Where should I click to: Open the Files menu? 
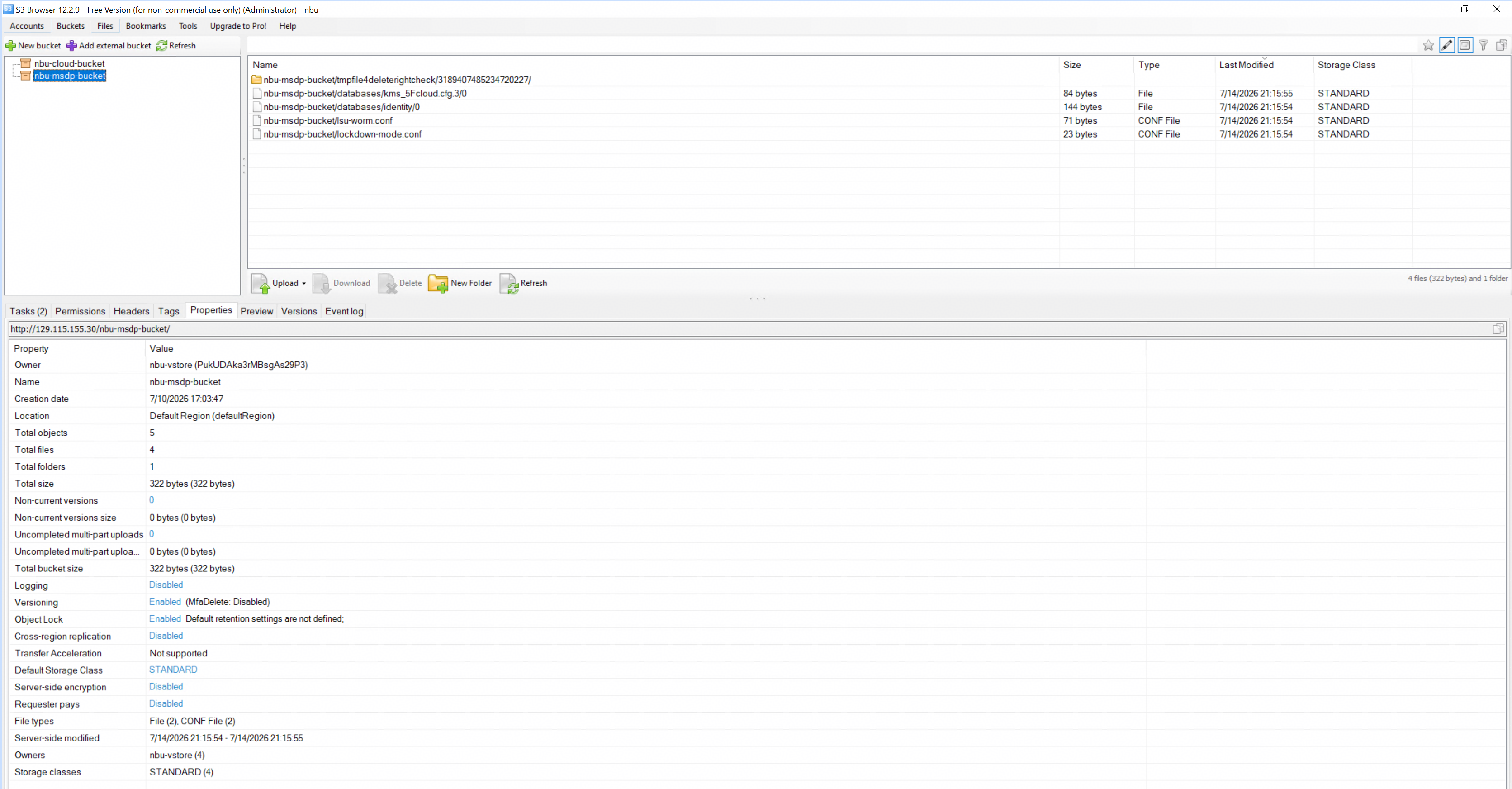105,26
